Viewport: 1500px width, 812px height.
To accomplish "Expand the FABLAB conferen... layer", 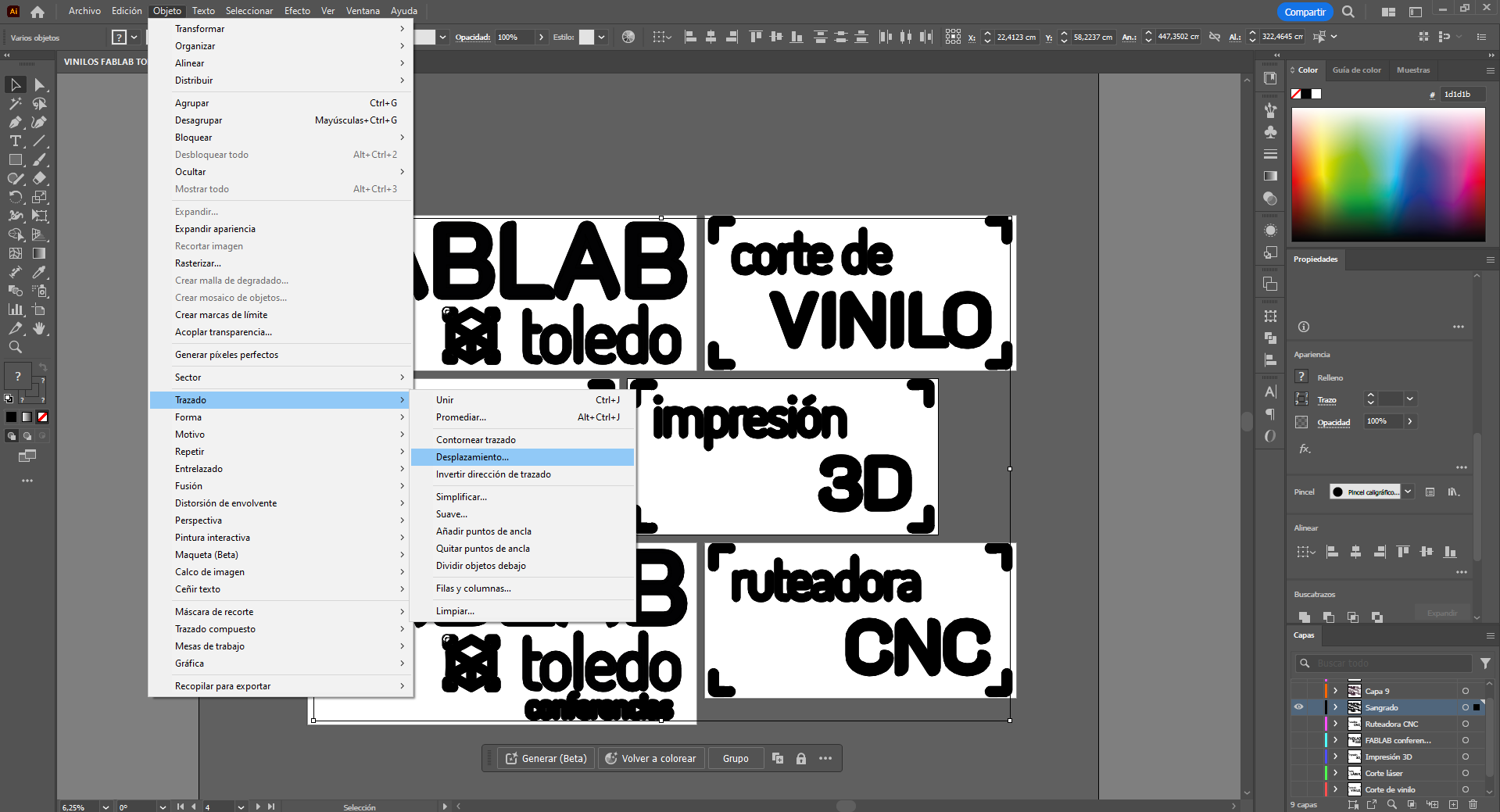I will click(x=1336, y=740).
